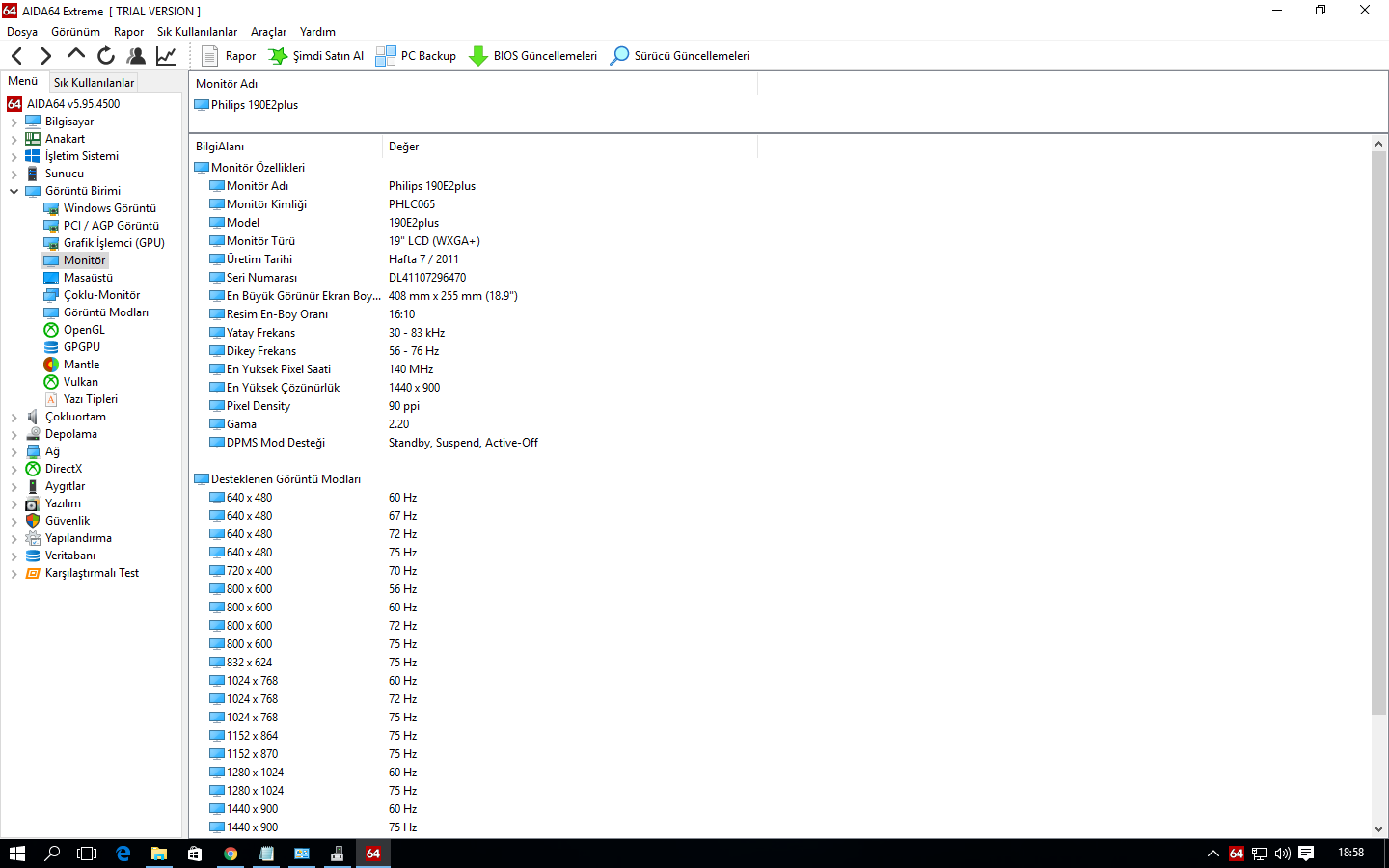Go back with the left arrow icon
The width and height of the screenshot is (1389, 868).
pos(16,56)
